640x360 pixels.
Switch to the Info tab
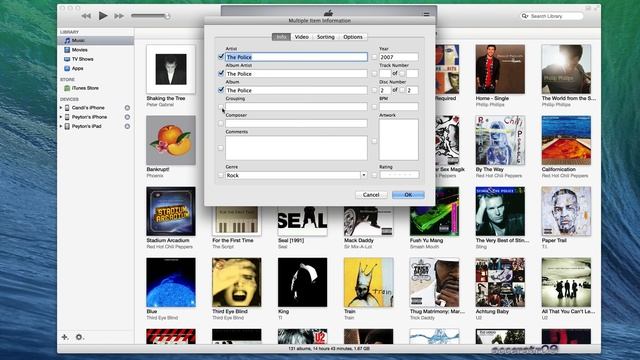point(281,37)
